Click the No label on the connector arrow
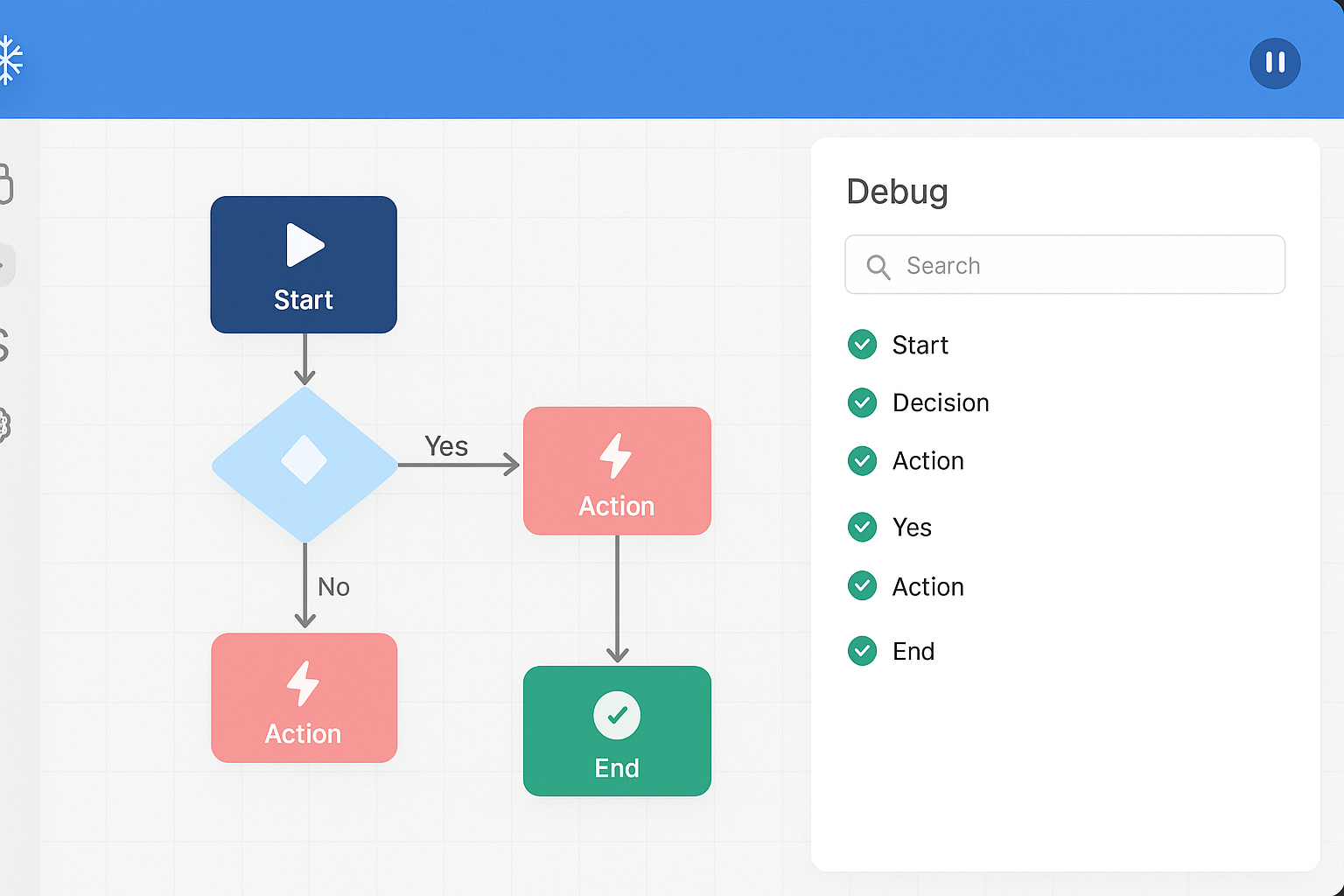The height and width of the screenshot is (896, 1344). [x=333, y=587]
